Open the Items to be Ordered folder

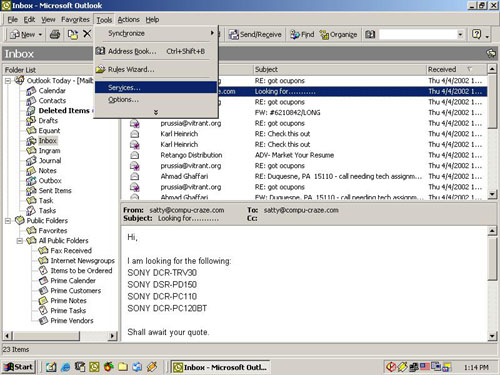(81, 271)
